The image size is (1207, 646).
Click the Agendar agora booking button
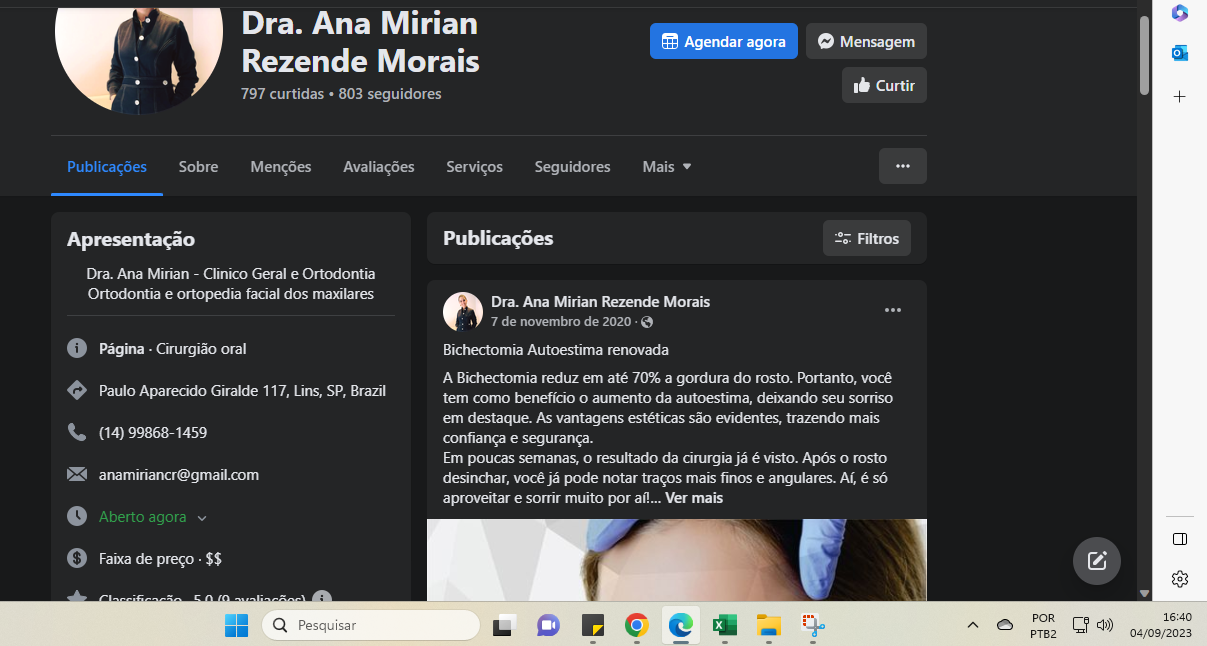point(723,41)
